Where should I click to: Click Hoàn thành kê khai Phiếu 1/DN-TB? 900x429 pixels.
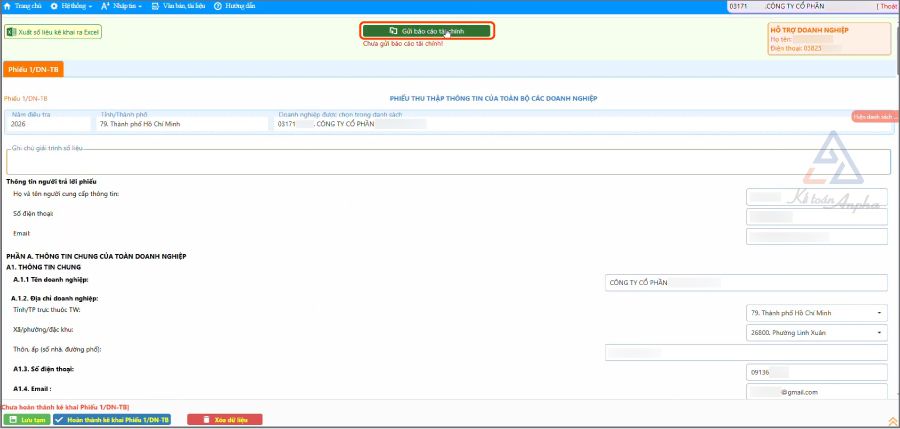111,420
